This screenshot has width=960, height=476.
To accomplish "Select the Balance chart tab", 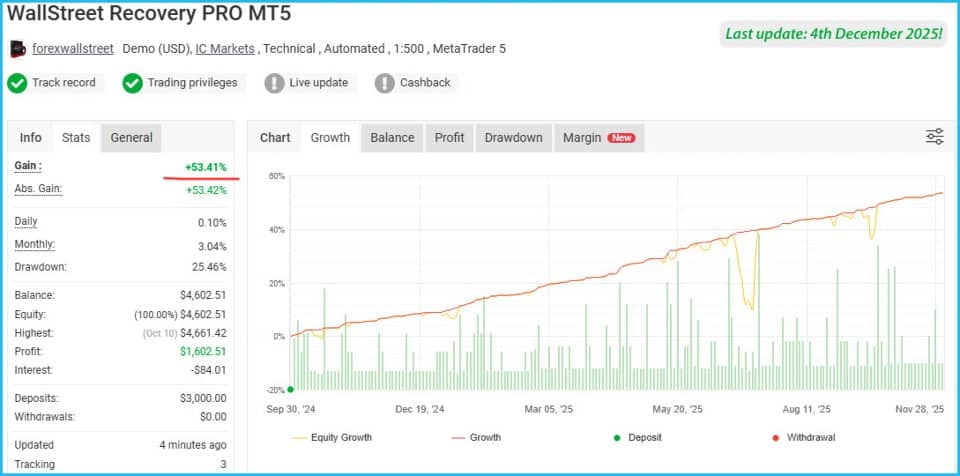I will [392, 138].
